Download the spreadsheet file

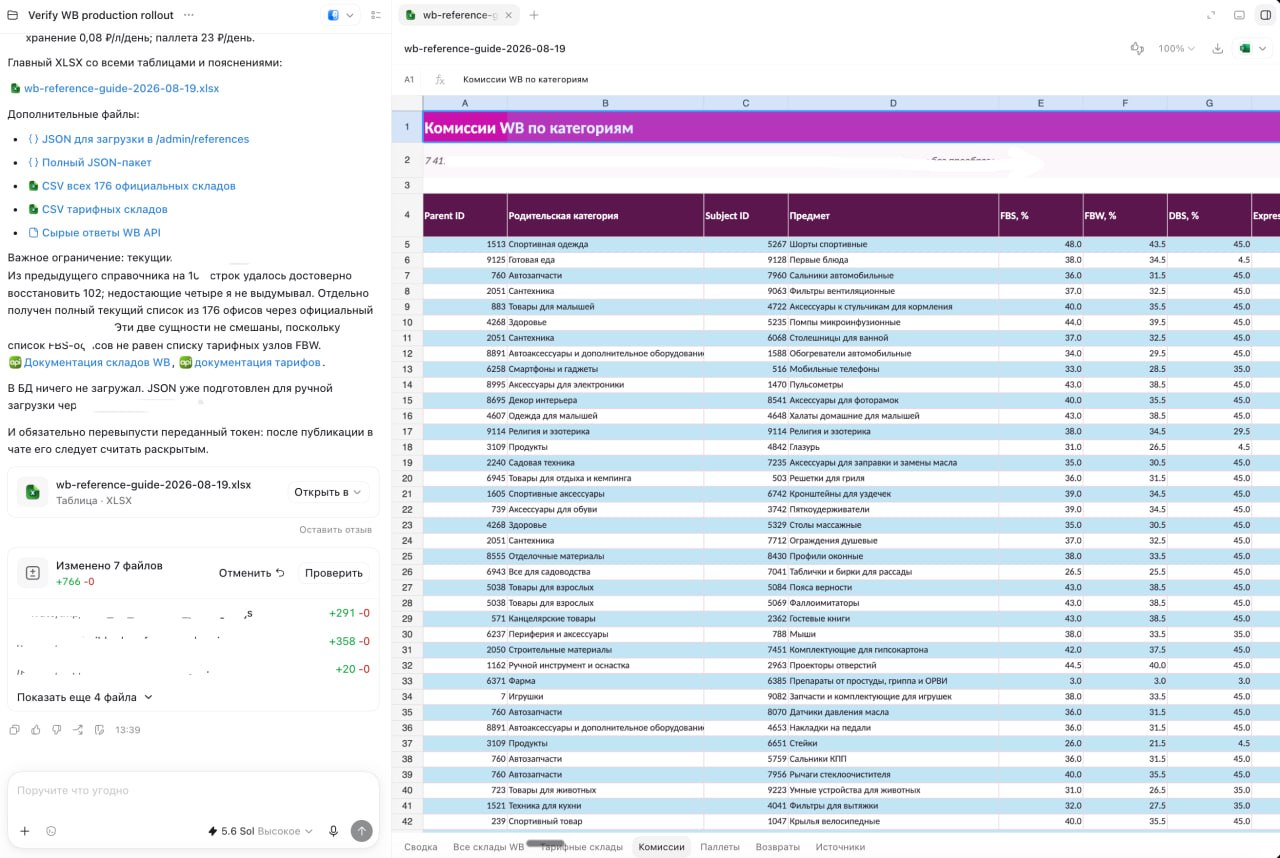1217,48
